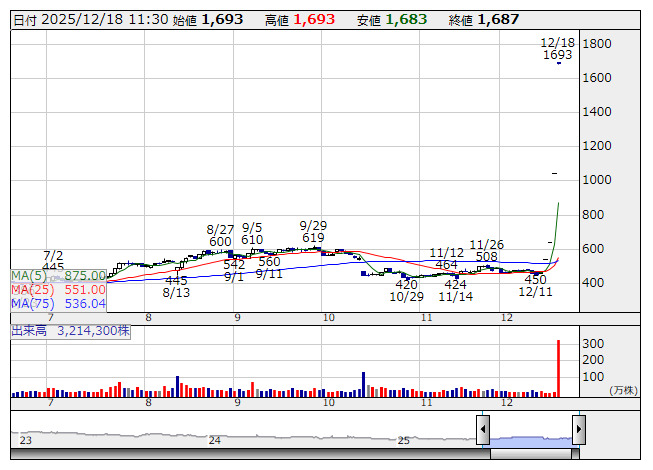
Task: Click the 12/18 1693 high price marker
Action: (x=557, y=50)
